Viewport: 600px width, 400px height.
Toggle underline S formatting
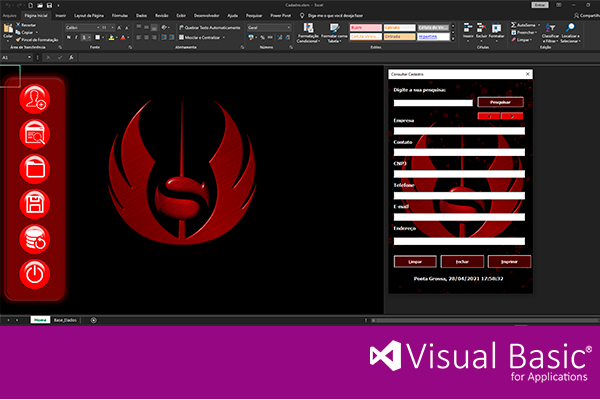pyautogui.click(x=84, y=38)
